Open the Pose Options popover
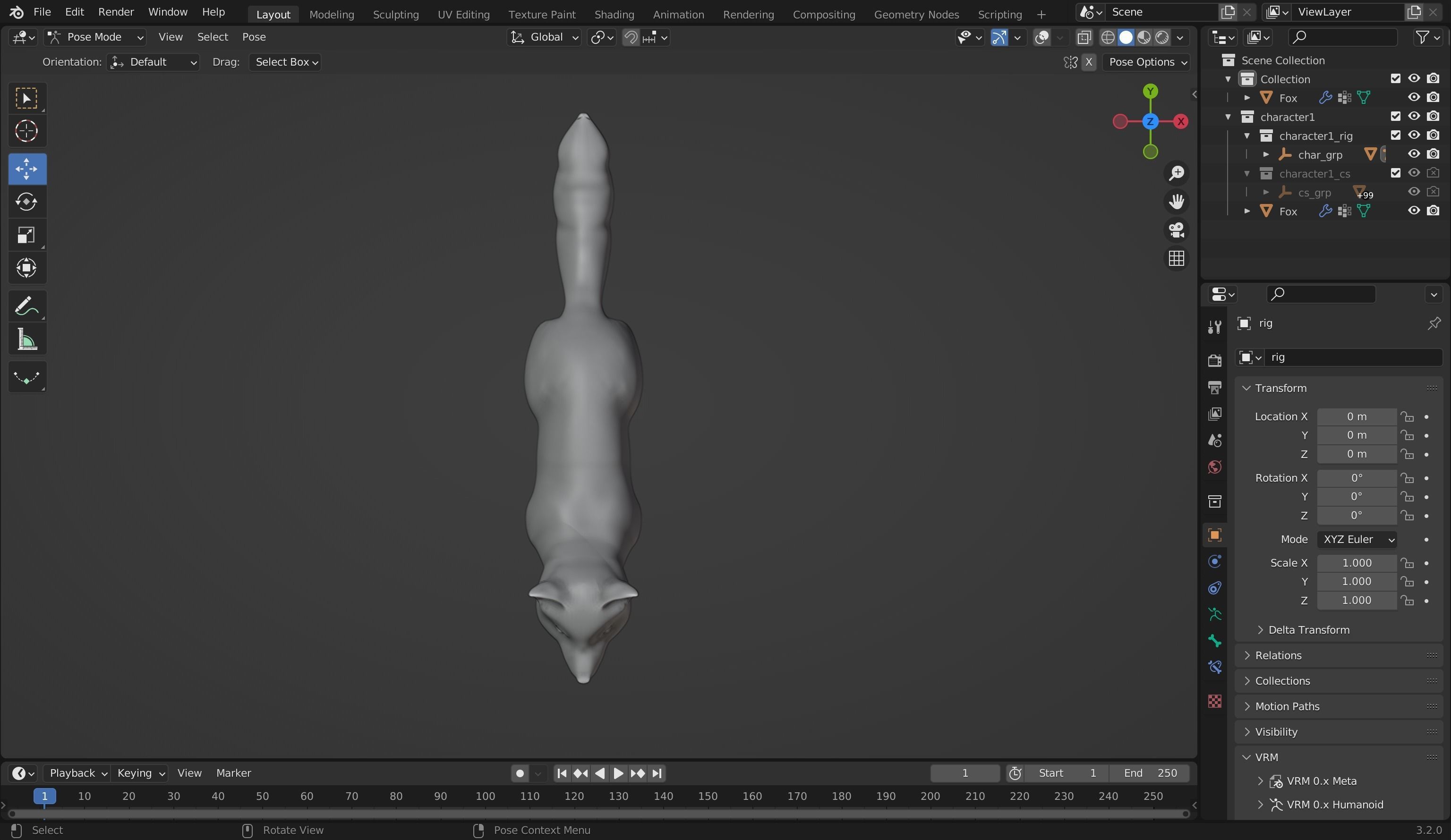This screenshot has height=840, width=1451. [1147, 62]
